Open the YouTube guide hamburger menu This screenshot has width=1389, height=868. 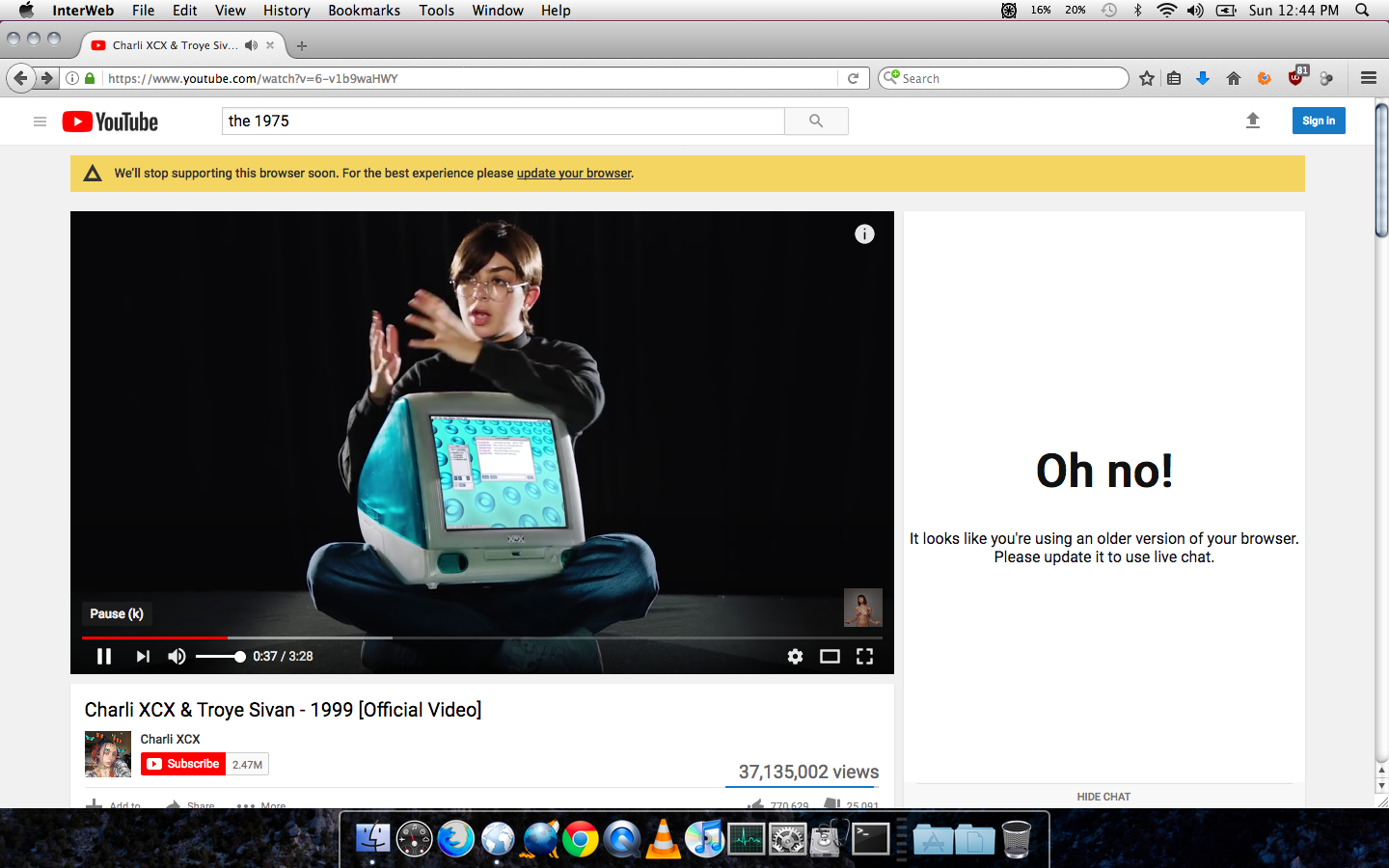pyautogui.click(x=40, y=122)
